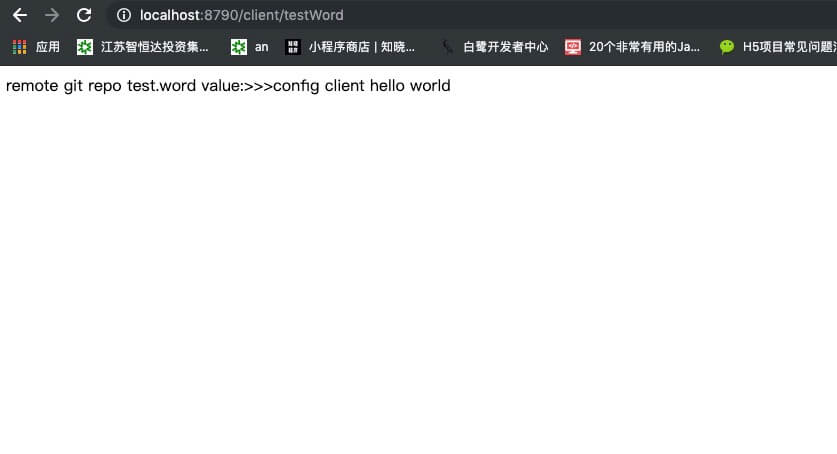The height and width of the screenshot is (454, 837).
Task: View site information via the info icon
Action: [124, 15]
